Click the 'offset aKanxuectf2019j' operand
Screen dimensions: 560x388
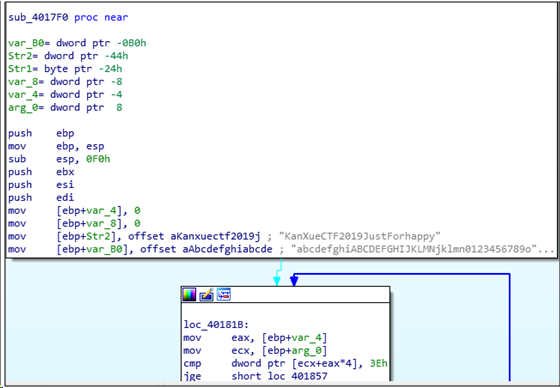194,236
